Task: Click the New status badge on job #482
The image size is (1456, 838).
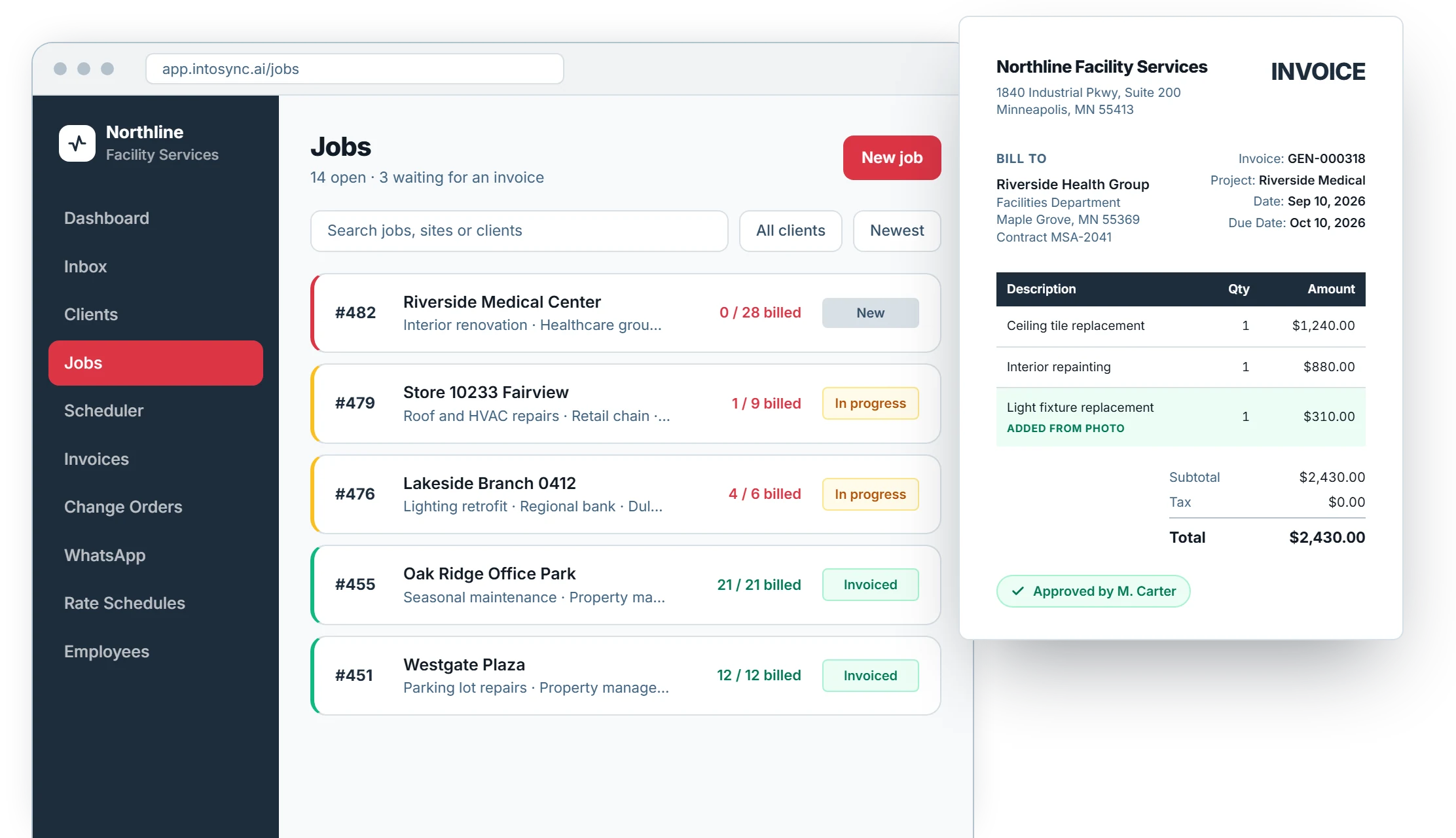Action: (870, 313)
